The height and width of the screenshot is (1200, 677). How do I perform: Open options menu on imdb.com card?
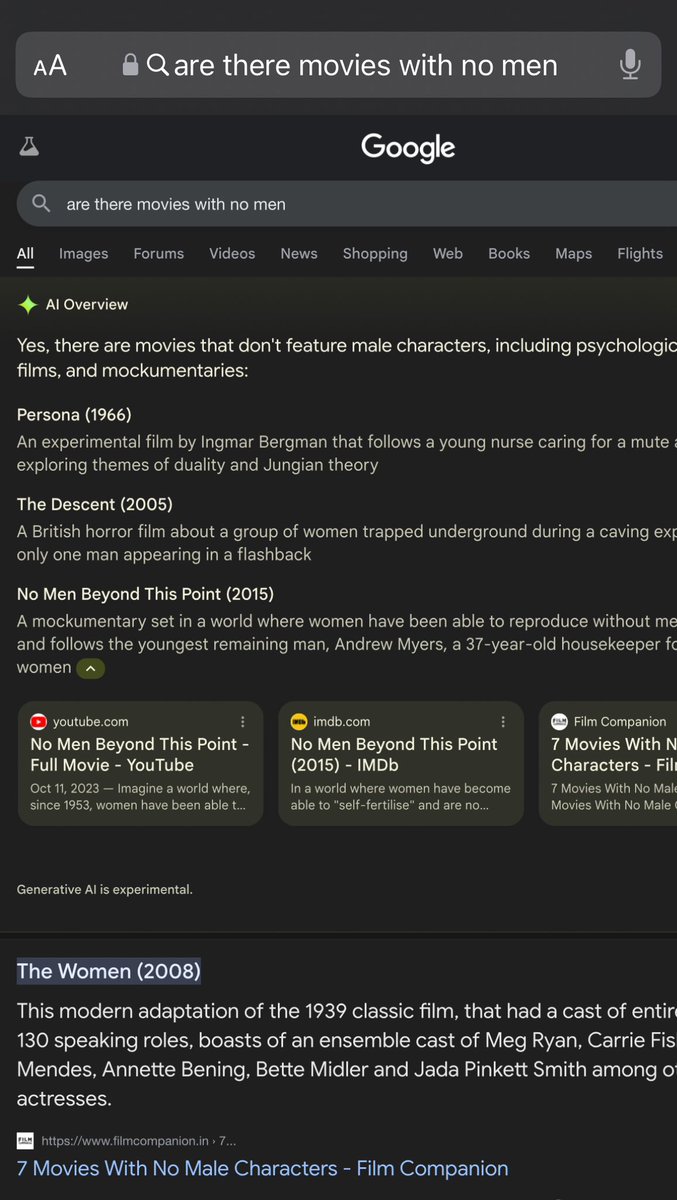coord(503,721)
